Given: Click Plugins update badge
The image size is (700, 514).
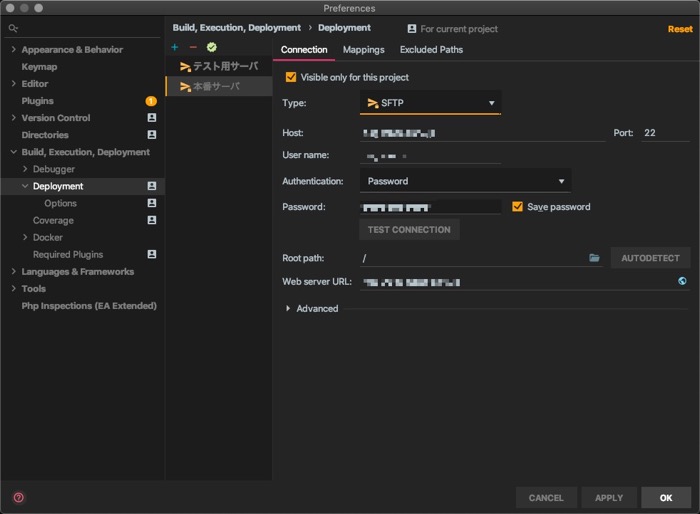Looking at the screenshot, I should coord(151,101).
